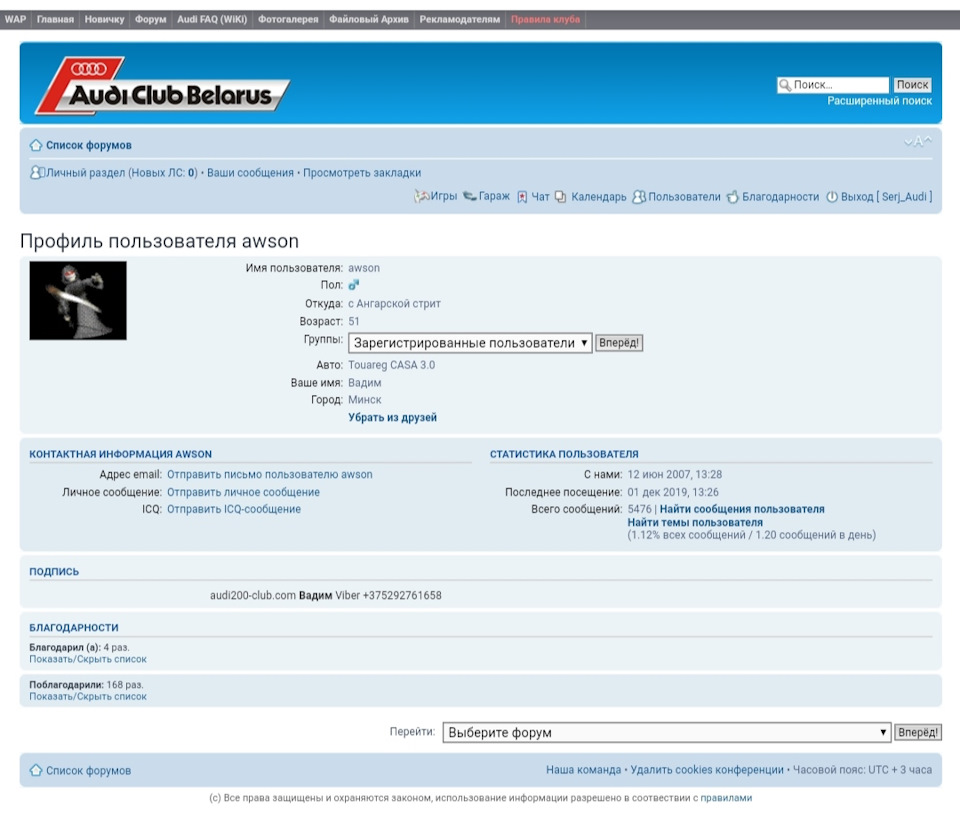Click Выход [ Serj_Audi ] logout link

887,197
